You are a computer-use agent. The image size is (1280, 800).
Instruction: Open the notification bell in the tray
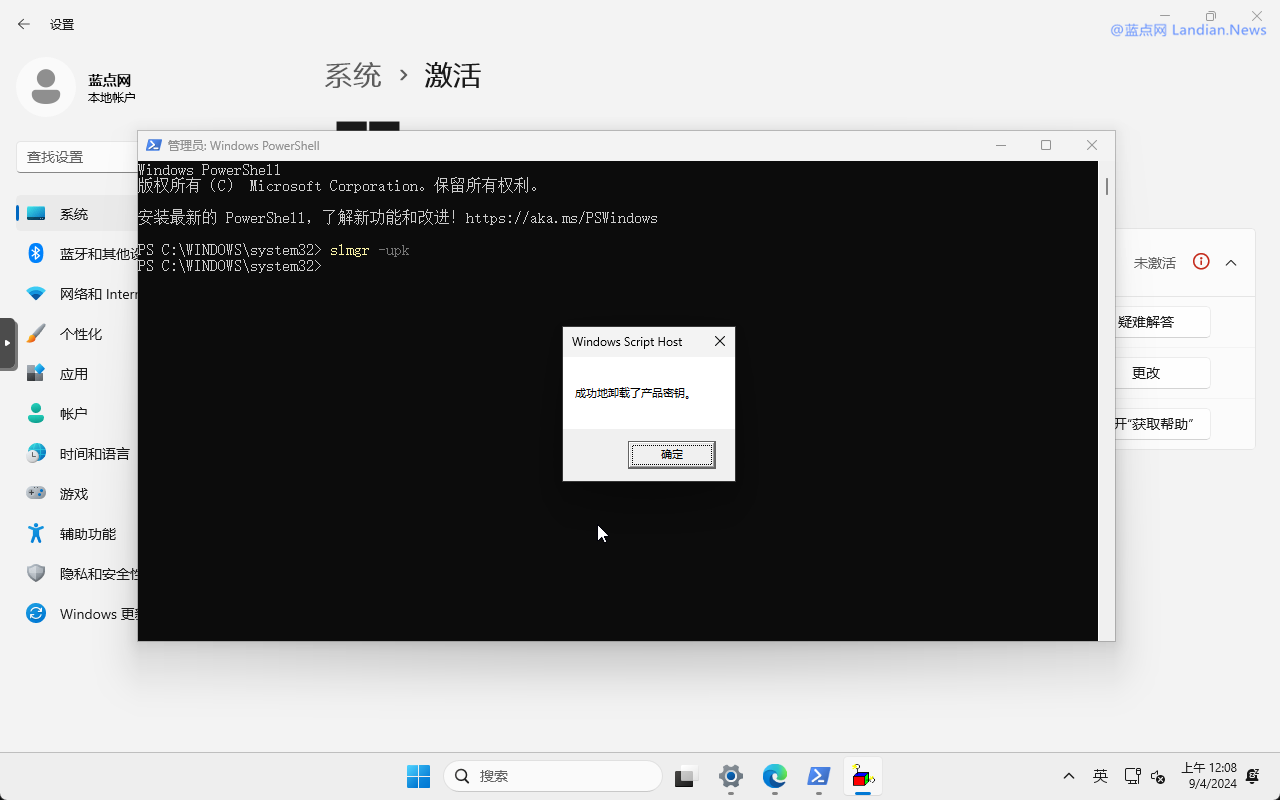click(1253, 776)
